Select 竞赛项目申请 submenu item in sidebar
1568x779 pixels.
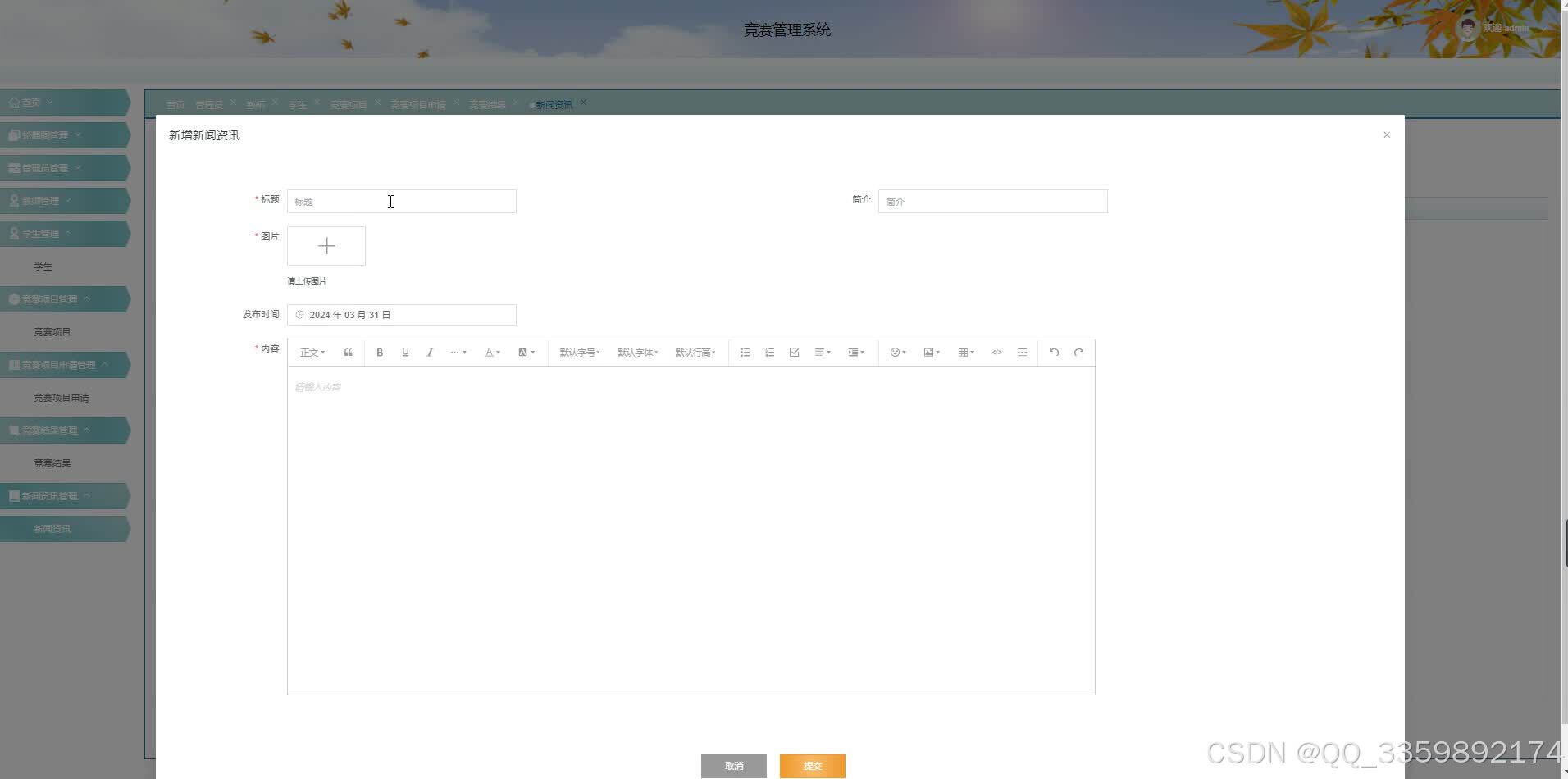pos(64,398)
